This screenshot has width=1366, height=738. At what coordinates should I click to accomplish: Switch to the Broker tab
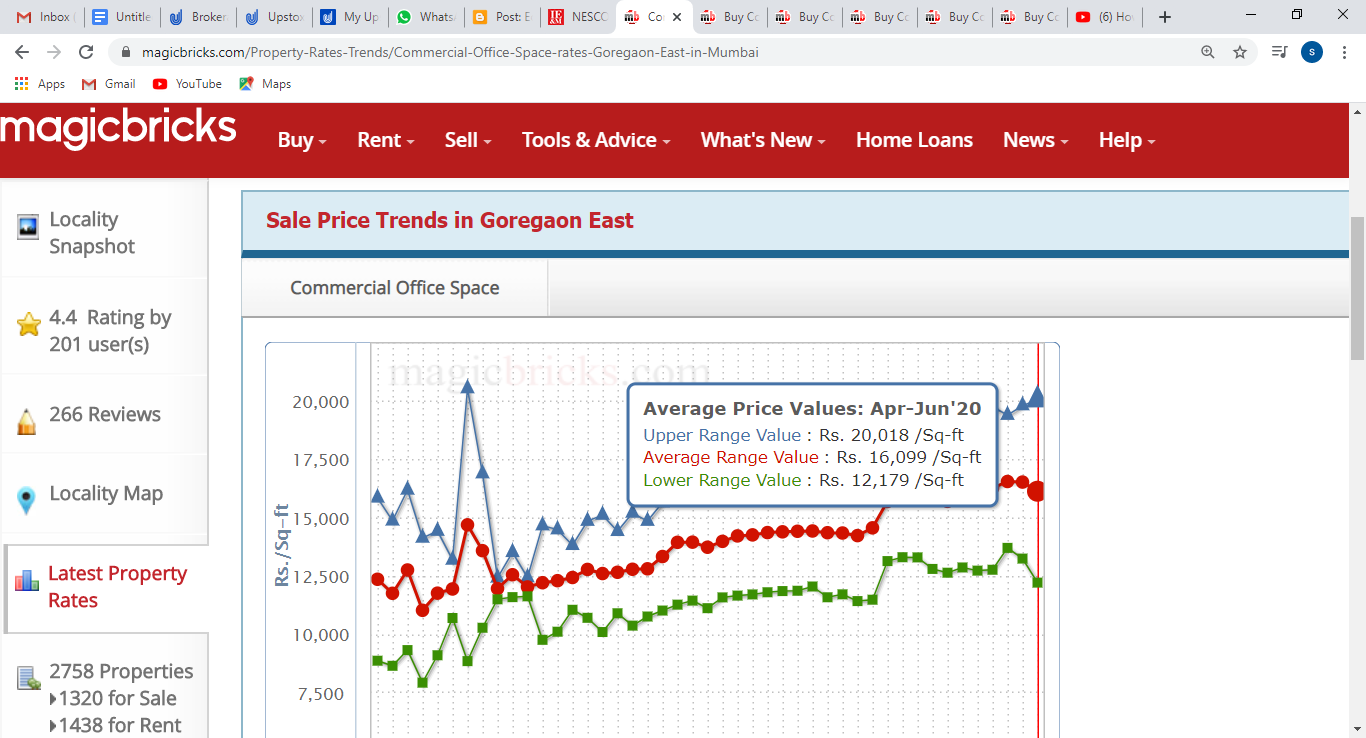click(197, 17)
